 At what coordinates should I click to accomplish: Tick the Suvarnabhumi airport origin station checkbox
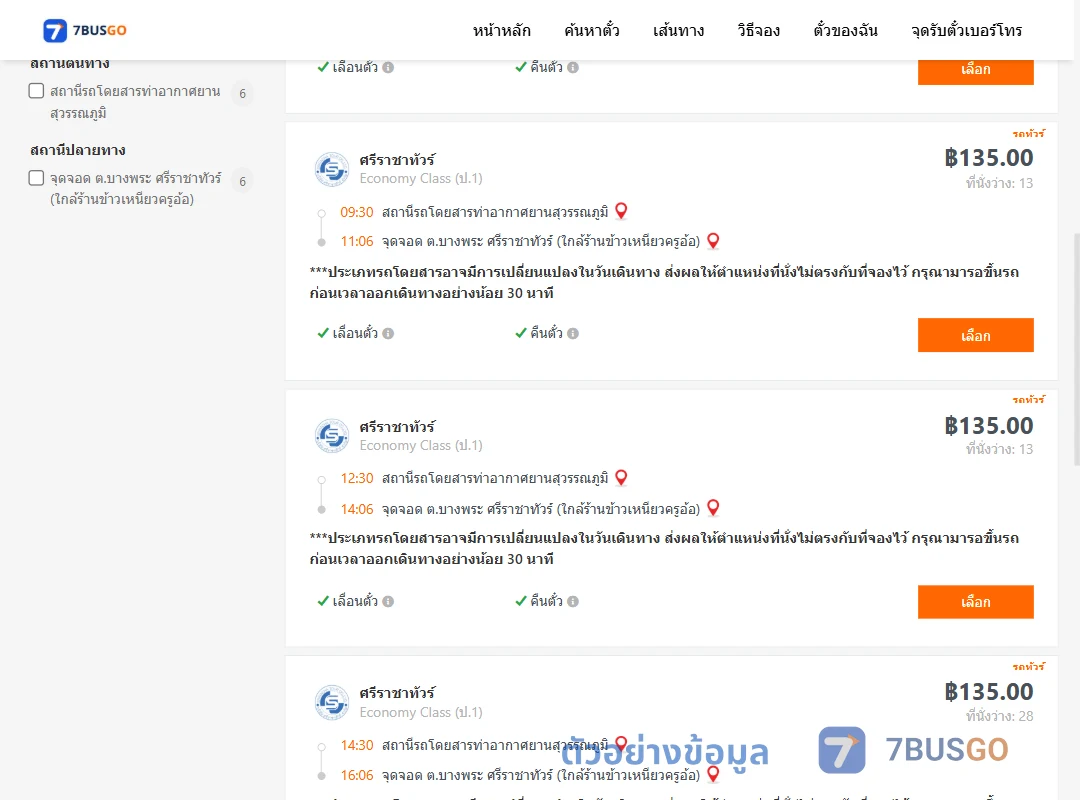point(37,91)
